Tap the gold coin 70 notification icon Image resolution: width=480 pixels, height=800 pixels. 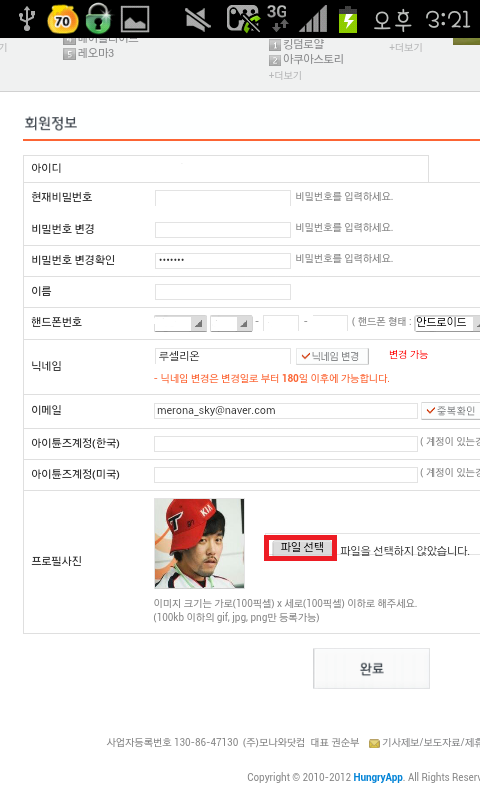click(62, 19)
